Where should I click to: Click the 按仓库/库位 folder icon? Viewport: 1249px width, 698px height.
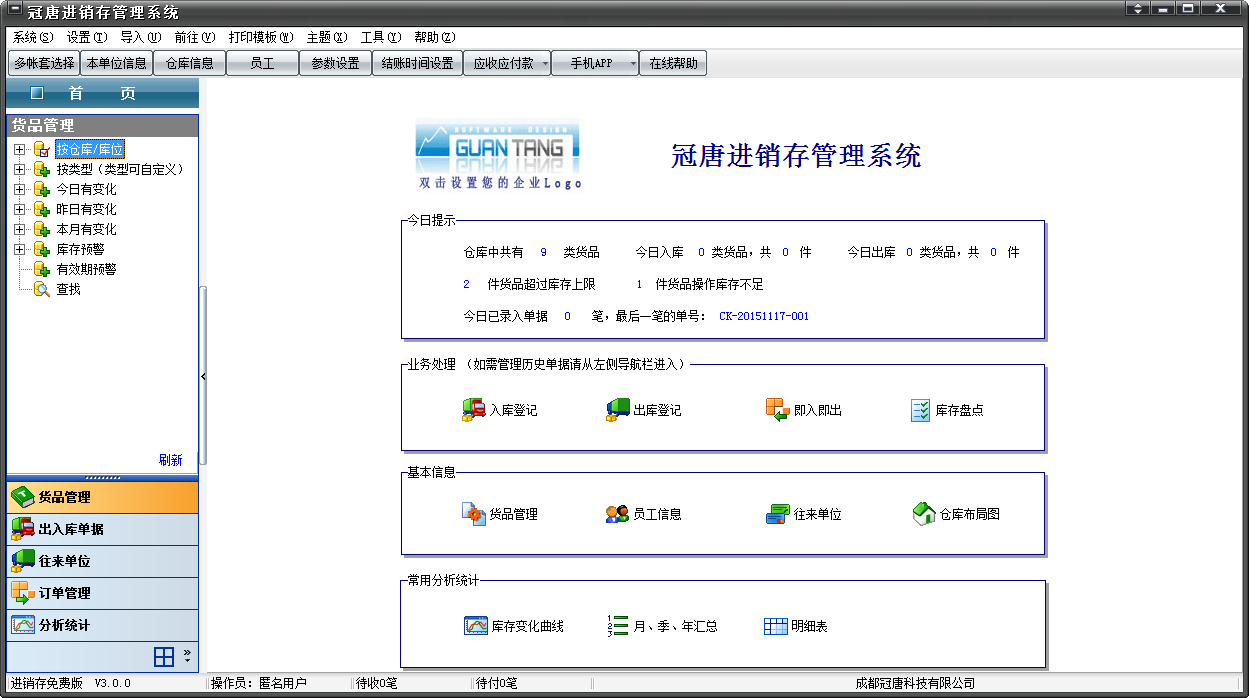(41, 149)
